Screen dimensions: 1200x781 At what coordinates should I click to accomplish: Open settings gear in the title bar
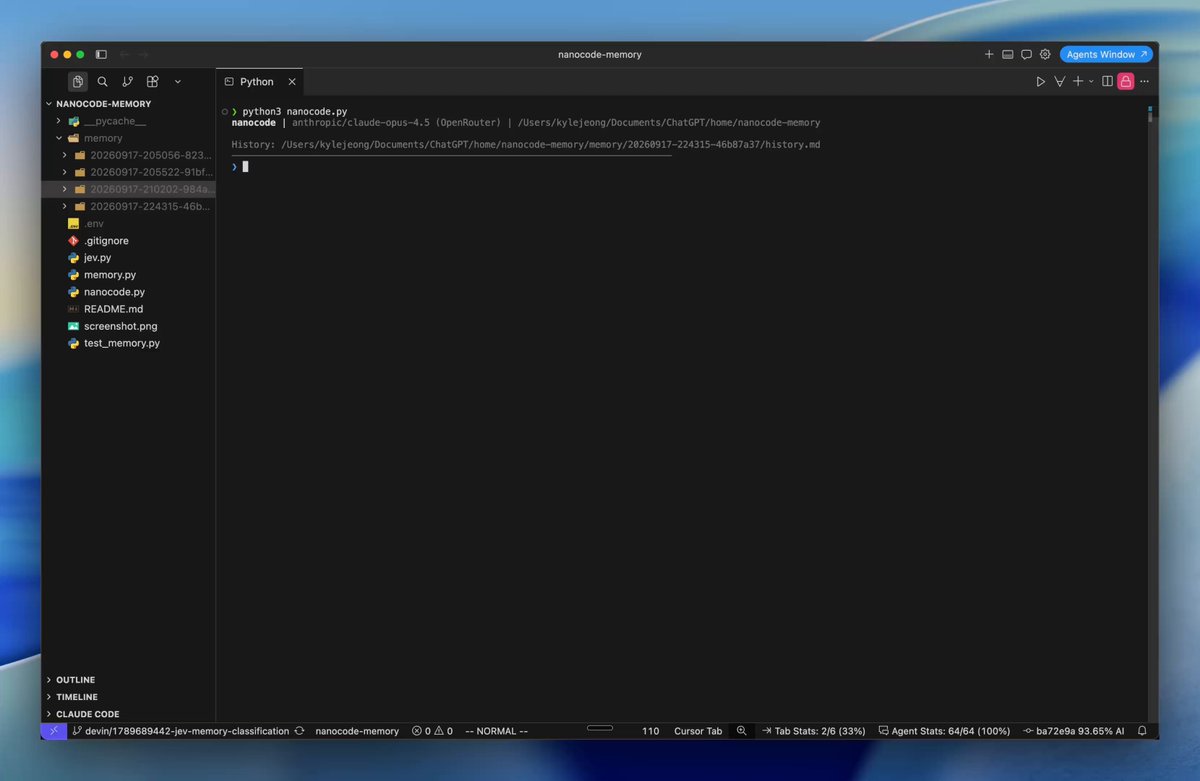tap(1045, 54)
